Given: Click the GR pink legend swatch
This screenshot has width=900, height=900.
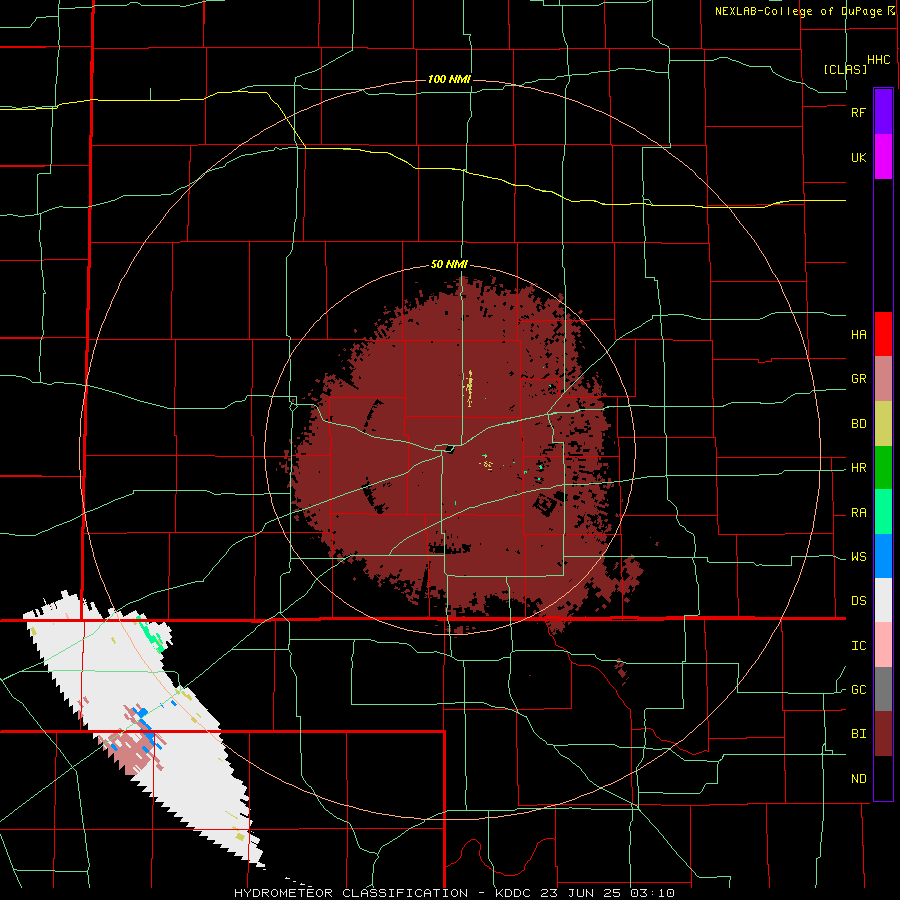Looking at the screenshot, I should 883,379.
